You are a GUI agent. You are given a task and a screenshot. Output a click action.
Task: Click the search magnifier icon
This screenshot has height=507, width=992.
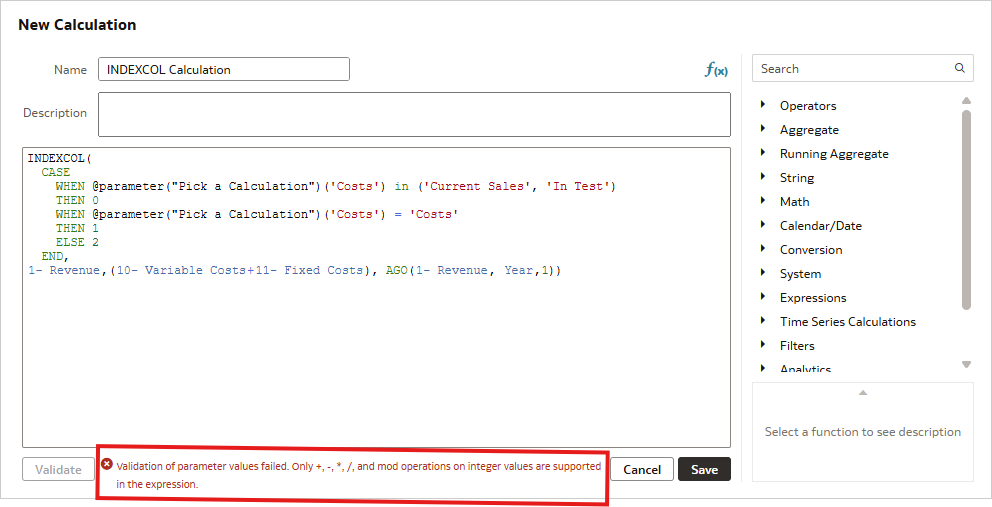[x=960, y=68]
